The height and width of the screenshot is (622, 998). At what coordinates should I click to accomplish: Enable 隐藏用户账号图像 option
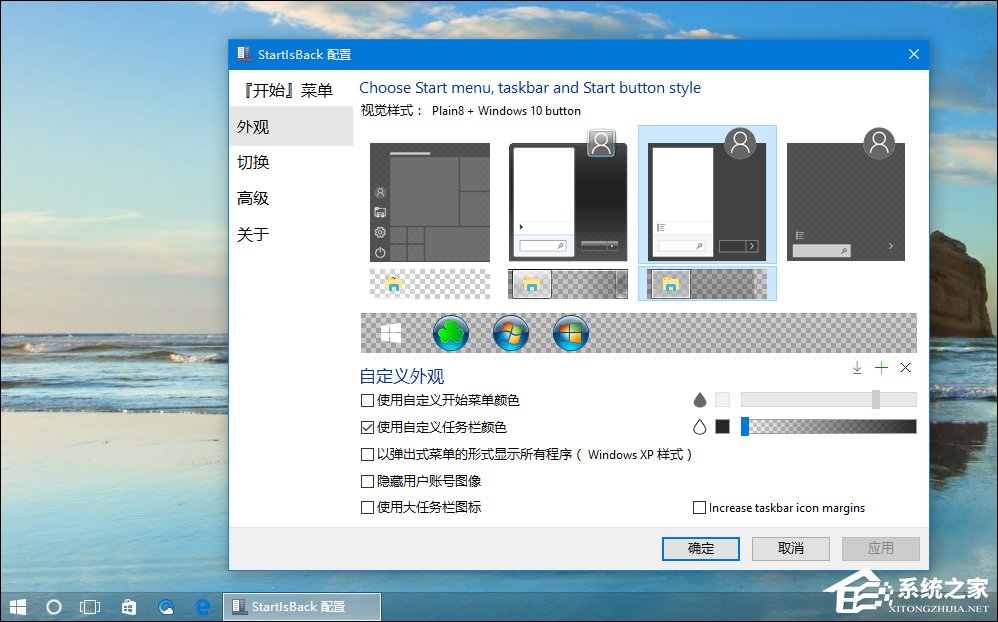click(x=368, y=481)
